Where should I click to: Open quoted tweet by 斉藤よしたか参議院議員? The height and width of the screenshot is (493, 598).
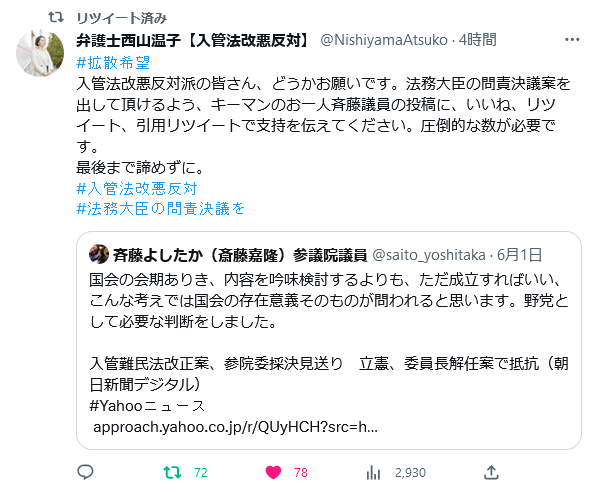point(329,340)
